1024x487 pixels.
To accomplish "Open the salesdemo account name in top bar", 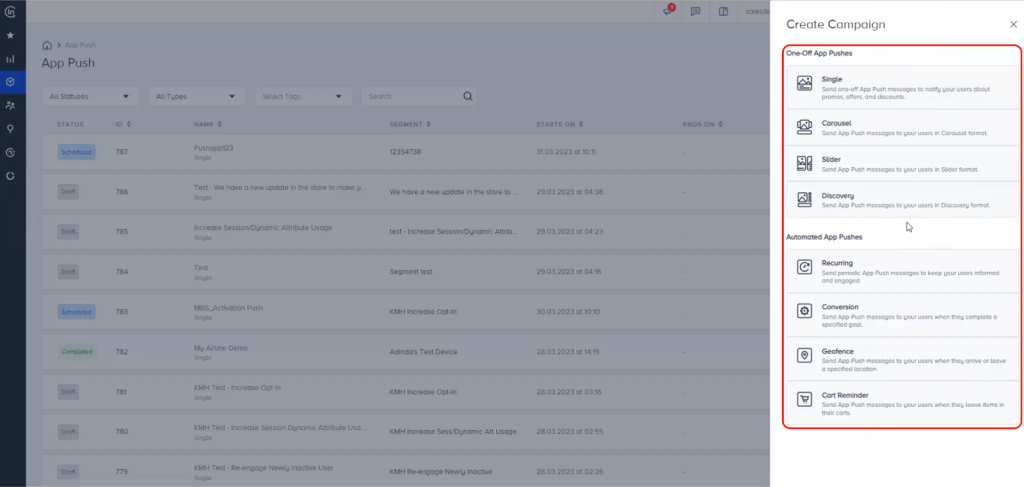I will [758, 11].
